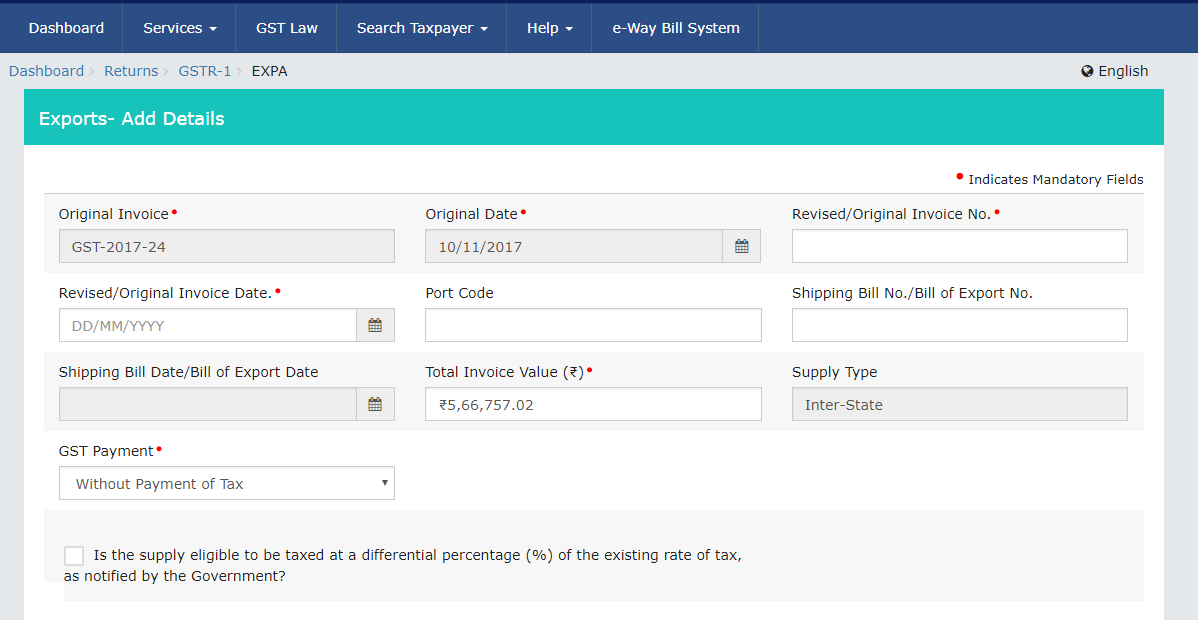1198x620 pixels.
Task: Open calendar for Revised/Original Invoice Date
Action: (375, 325)
